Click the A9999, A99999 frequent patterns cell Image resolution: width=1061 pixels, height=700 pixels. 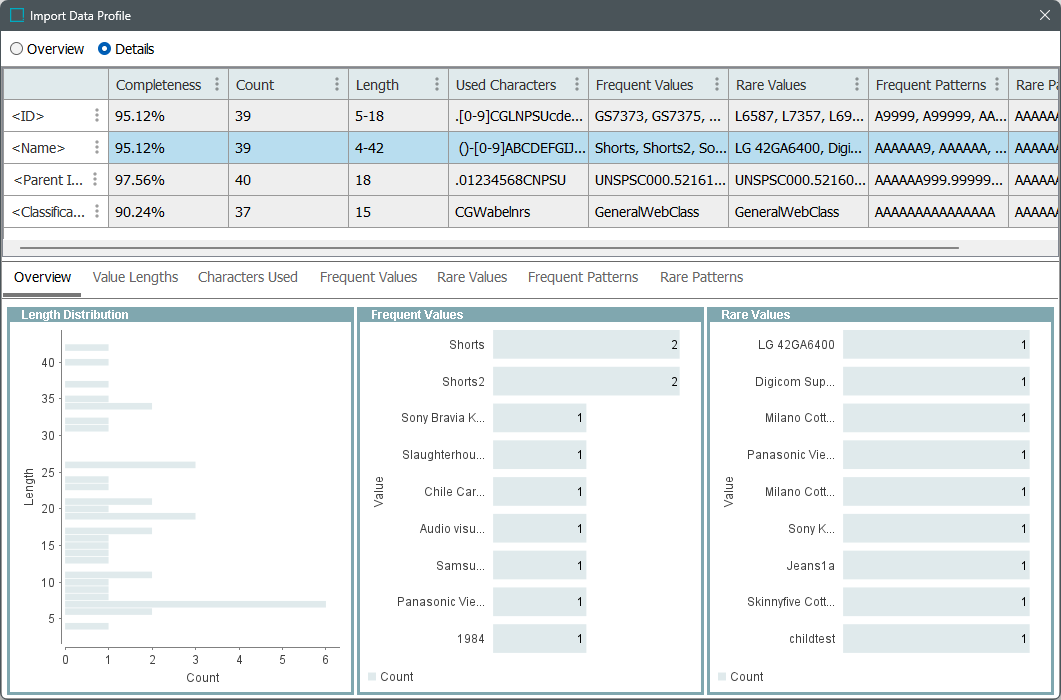pos(939,116)
